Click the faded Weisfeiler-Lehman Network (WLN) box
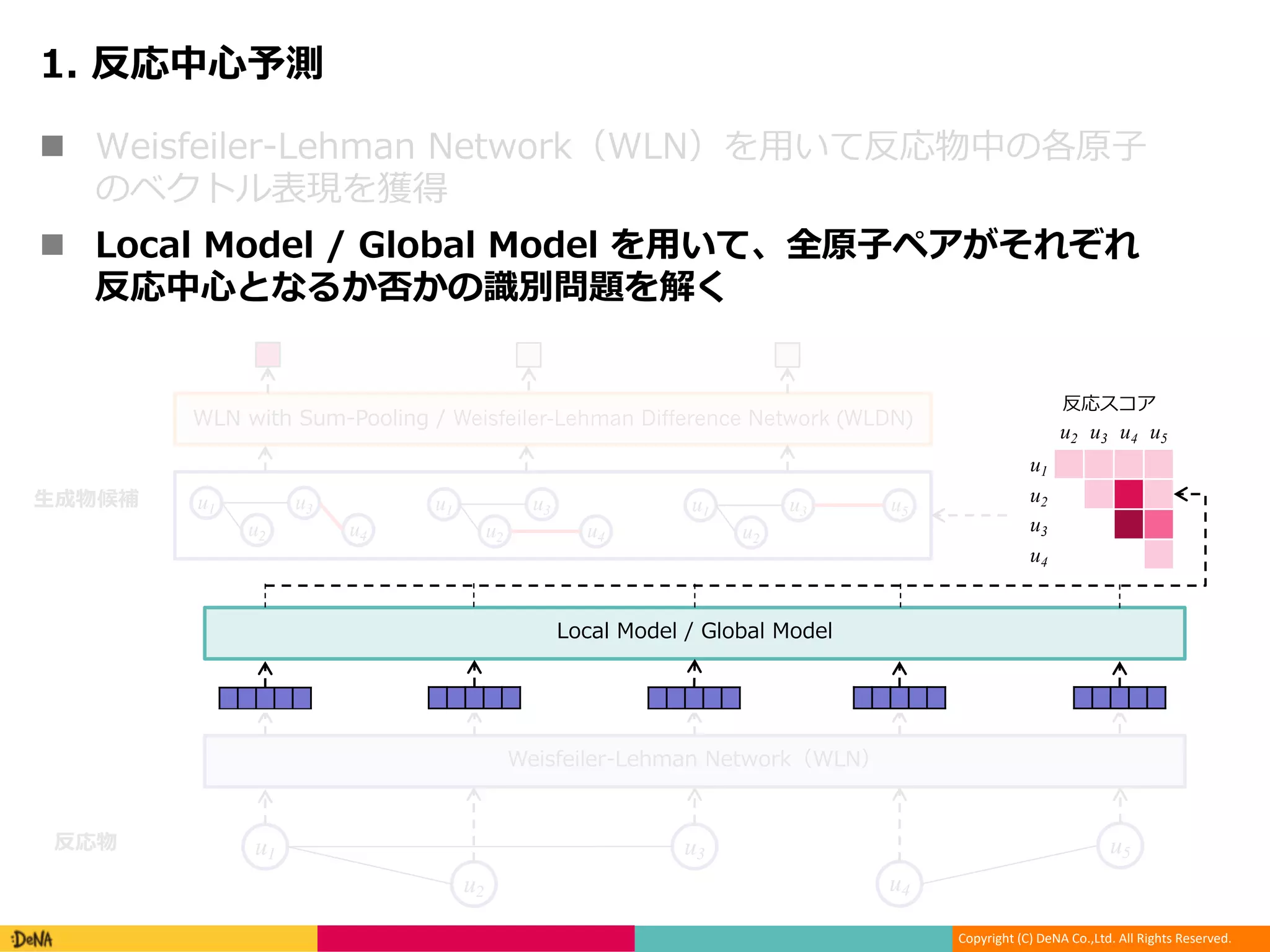 point(694,760)
